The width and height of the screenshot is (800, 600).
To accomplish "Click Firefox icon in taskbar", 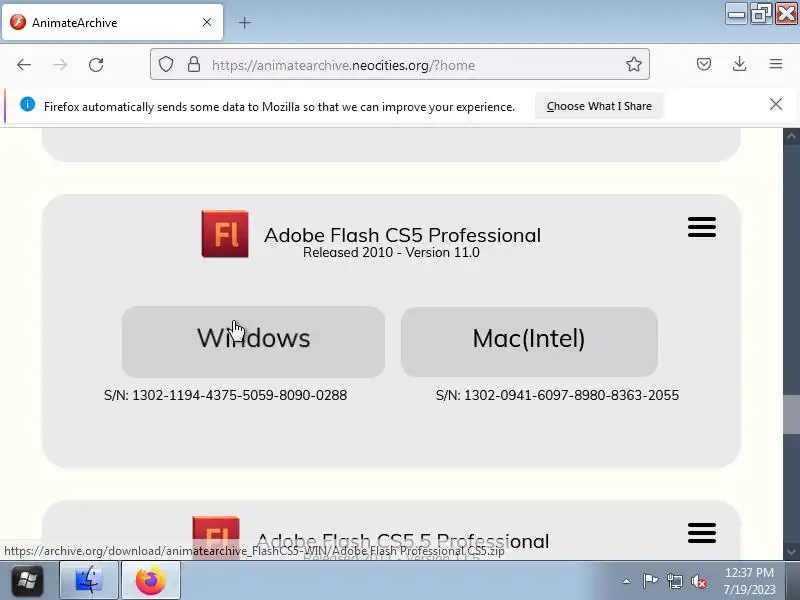I will point(151,580).
